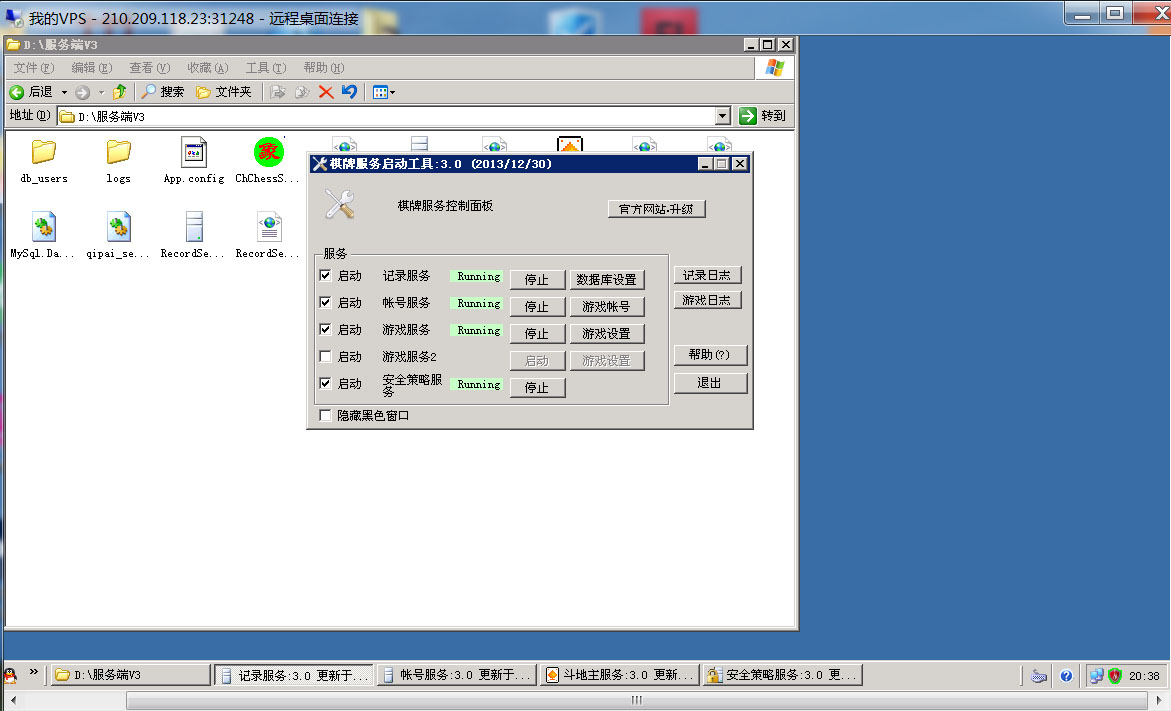
Task: Click 帮助(?) button
Action: [709, 355]
